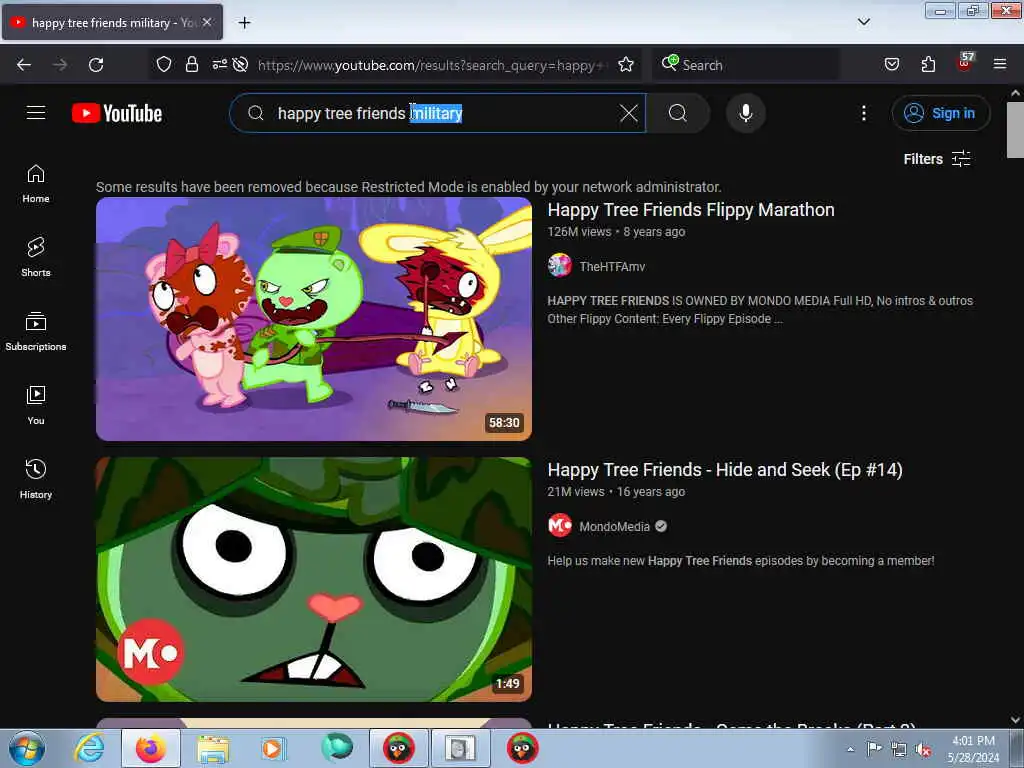Open History in the sidebar
Viewport: 1024px width, 768px height.
click(36, 479)
